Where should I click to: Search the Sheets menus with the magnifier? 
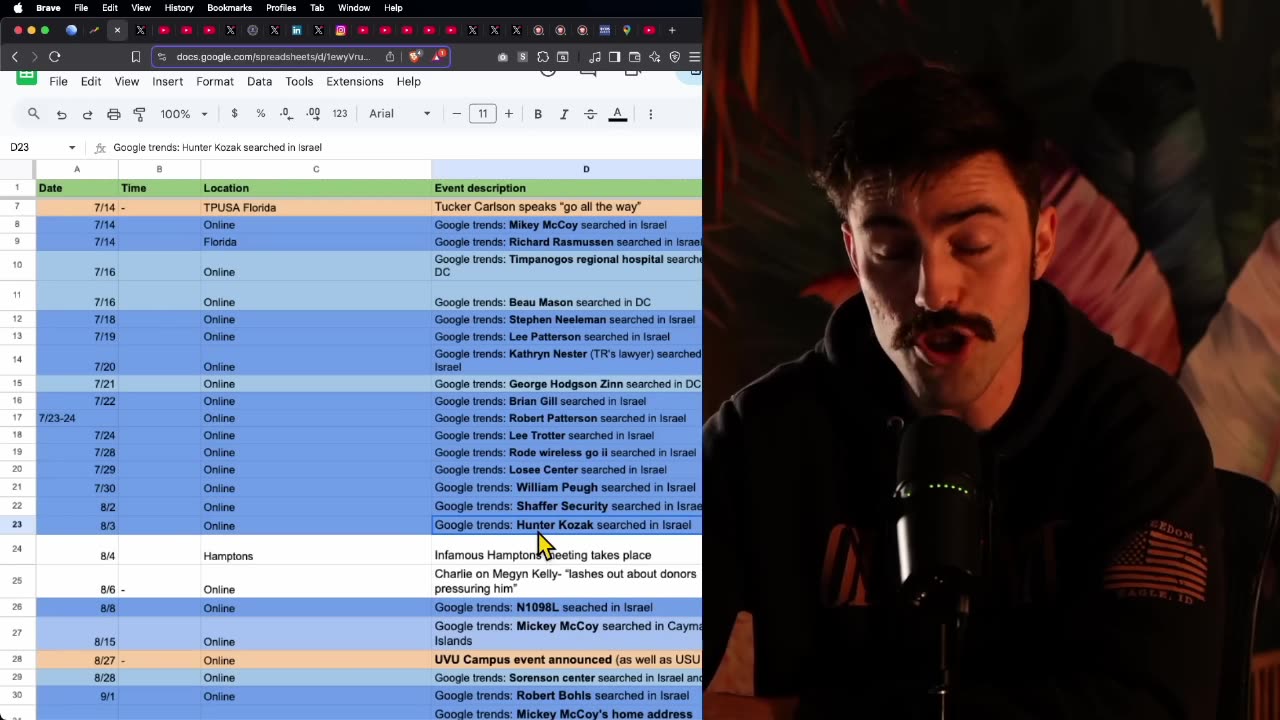pyautogui.click(x=34, y=114)
